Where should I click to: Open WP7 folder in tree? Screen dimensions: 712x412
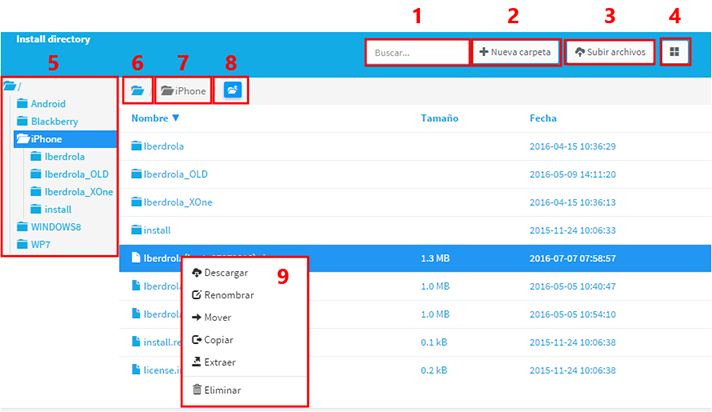coord(33,244)
